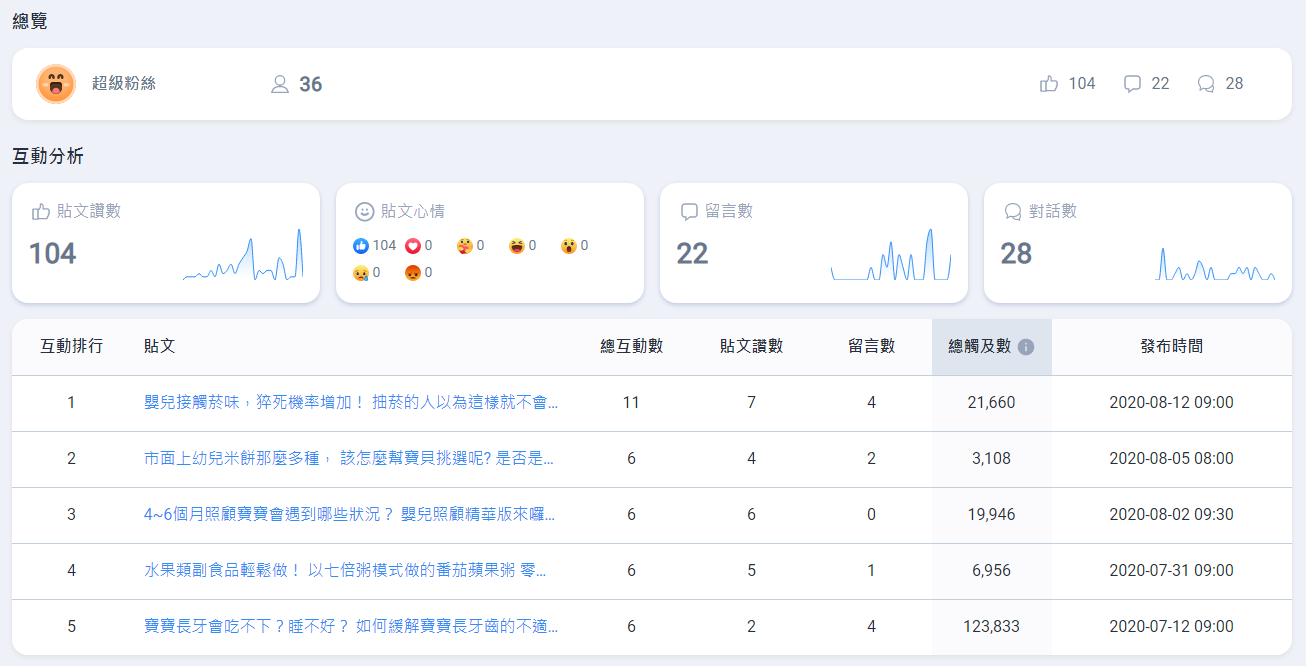The height and width of the screenshot is (666, 1306).
Task: Select the Love heart reaction icon
Action: pos(413,245)
